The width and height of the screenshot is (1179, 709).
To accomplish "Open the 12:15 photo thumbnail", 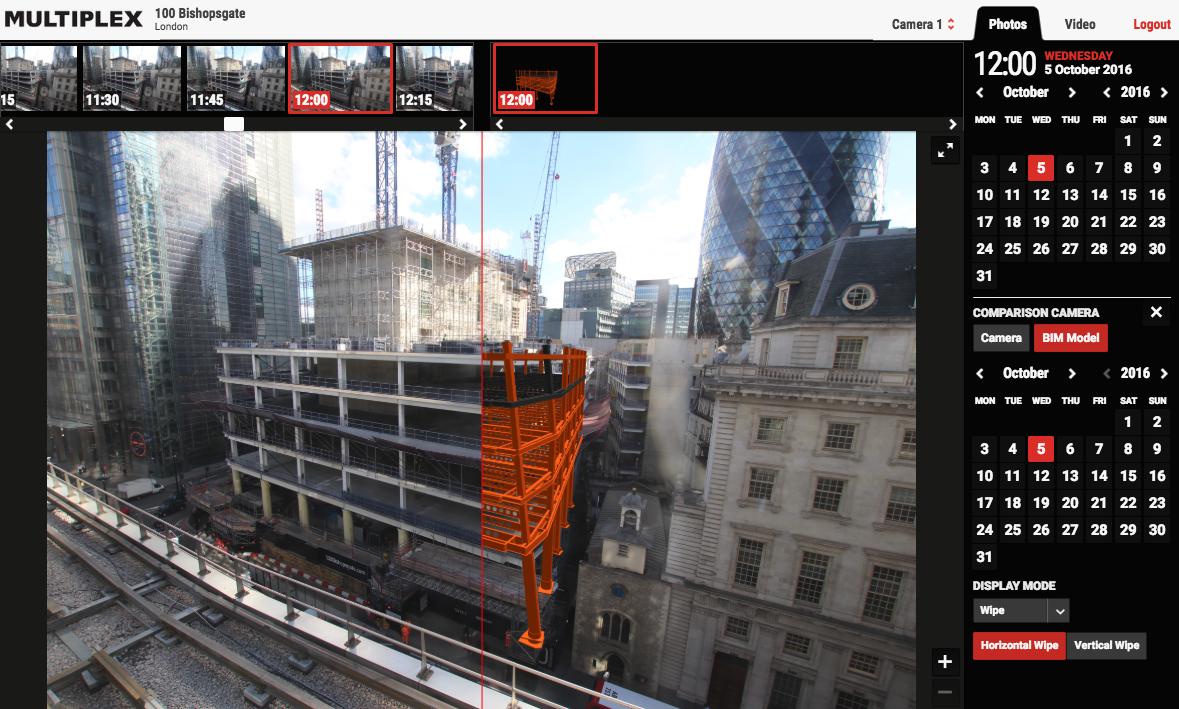I will (435, 78).
